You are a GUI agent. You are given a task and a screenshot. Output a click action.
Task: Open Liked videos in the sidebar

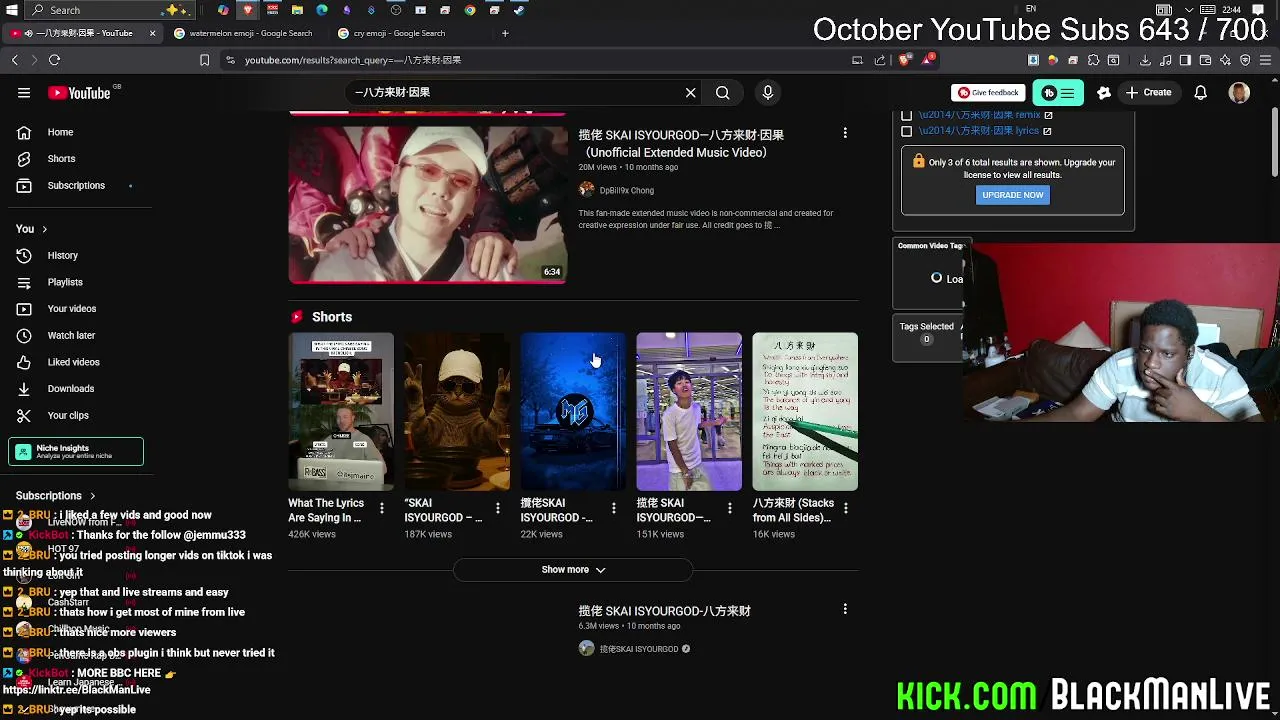[75, 362]
